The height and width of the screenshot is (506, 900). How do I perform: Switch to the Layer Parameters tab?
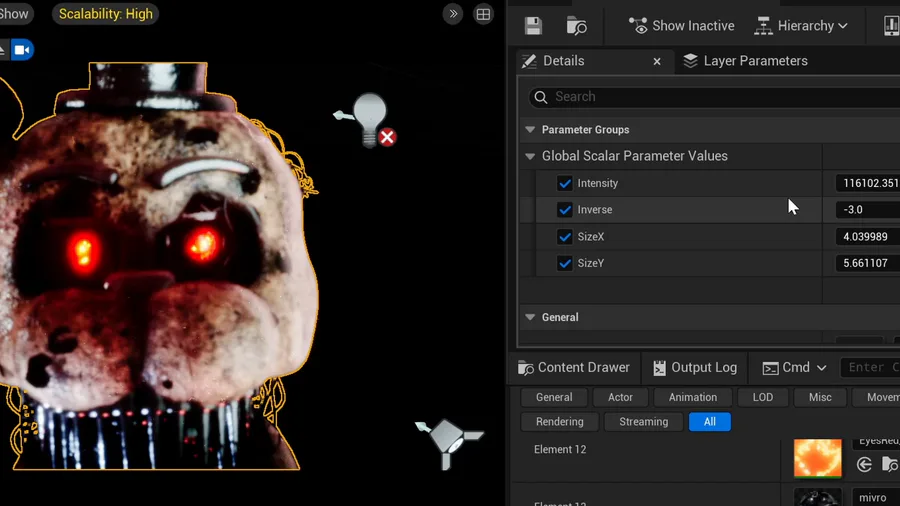[746, 61]
